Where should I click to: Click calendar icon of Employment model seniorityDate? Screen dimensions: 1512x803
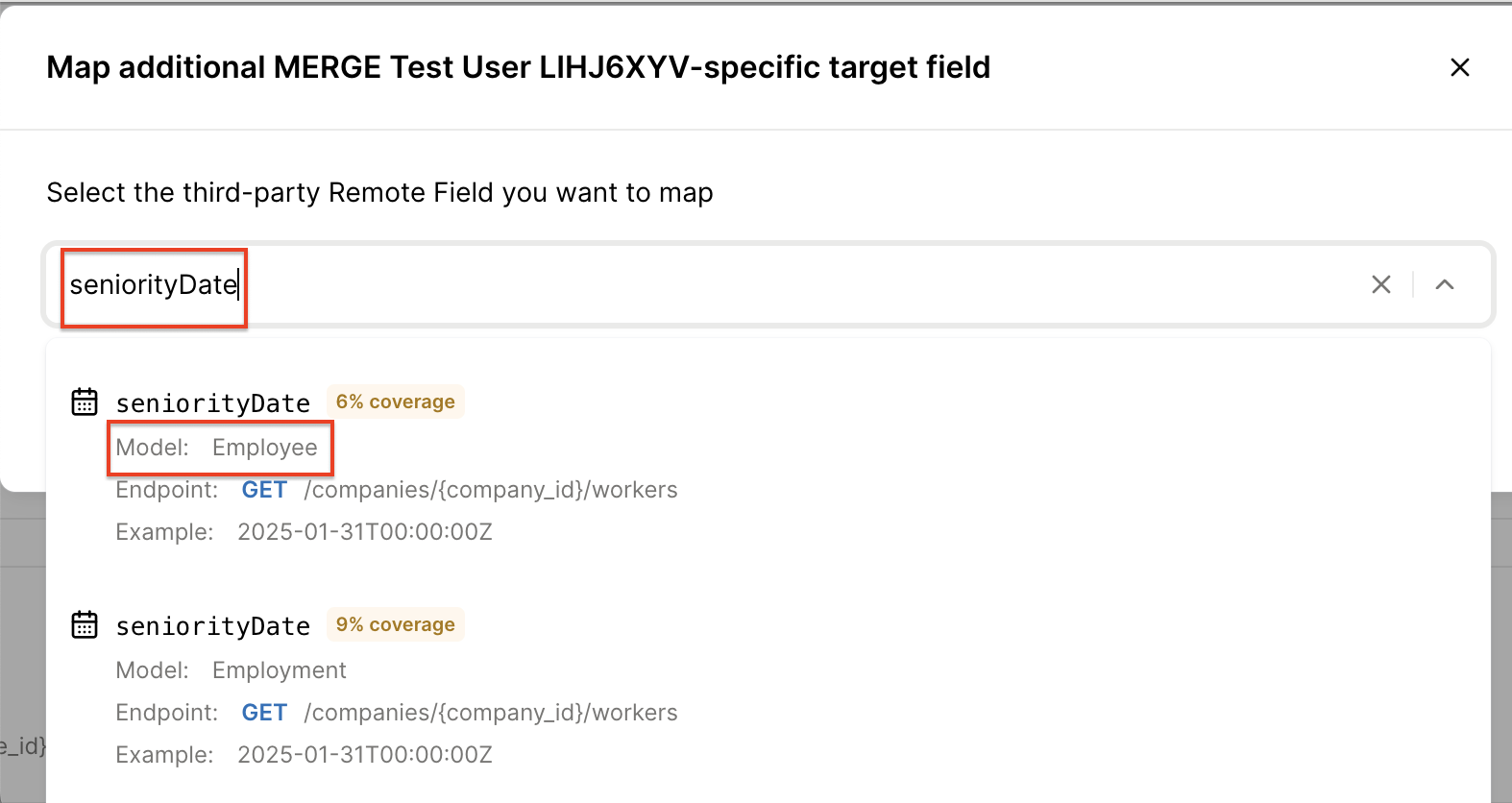(x=85, y=625)
